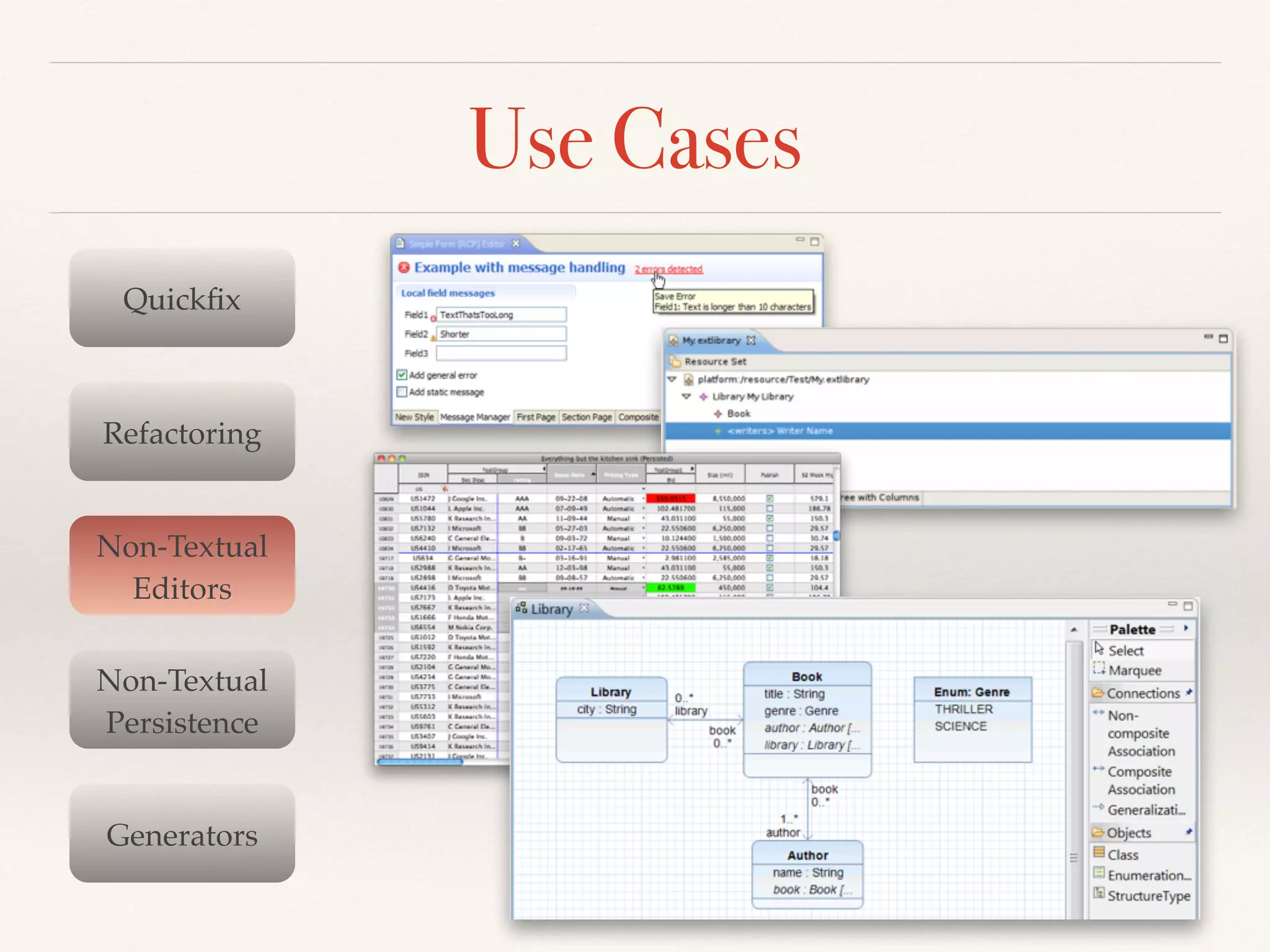
Task: Click the Field2 warning decorator icon
Action: click(433, 338)
